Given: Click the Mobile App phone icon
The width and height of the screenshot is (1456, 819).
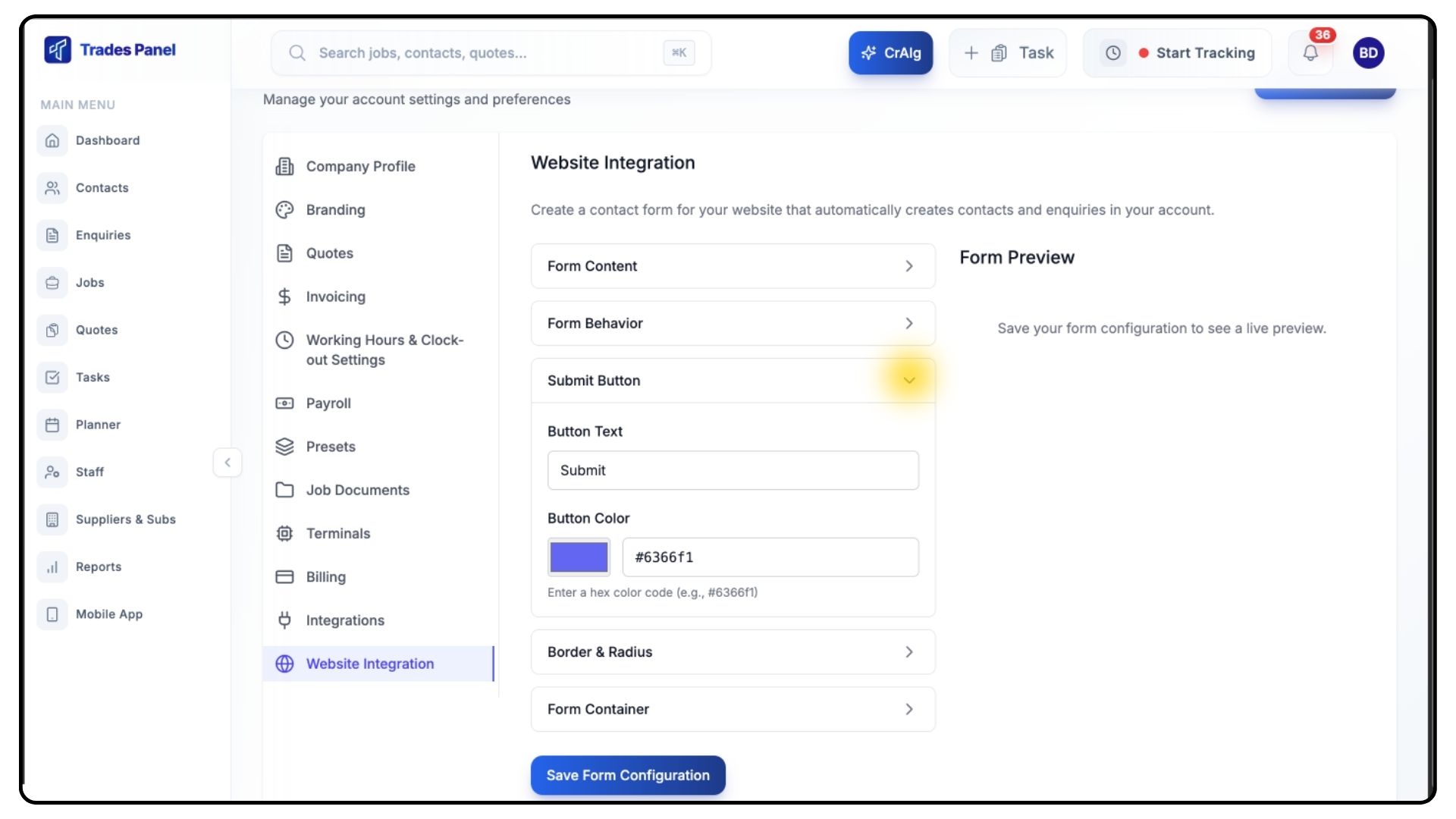Looking at the screenshot, I should point(52,614).
